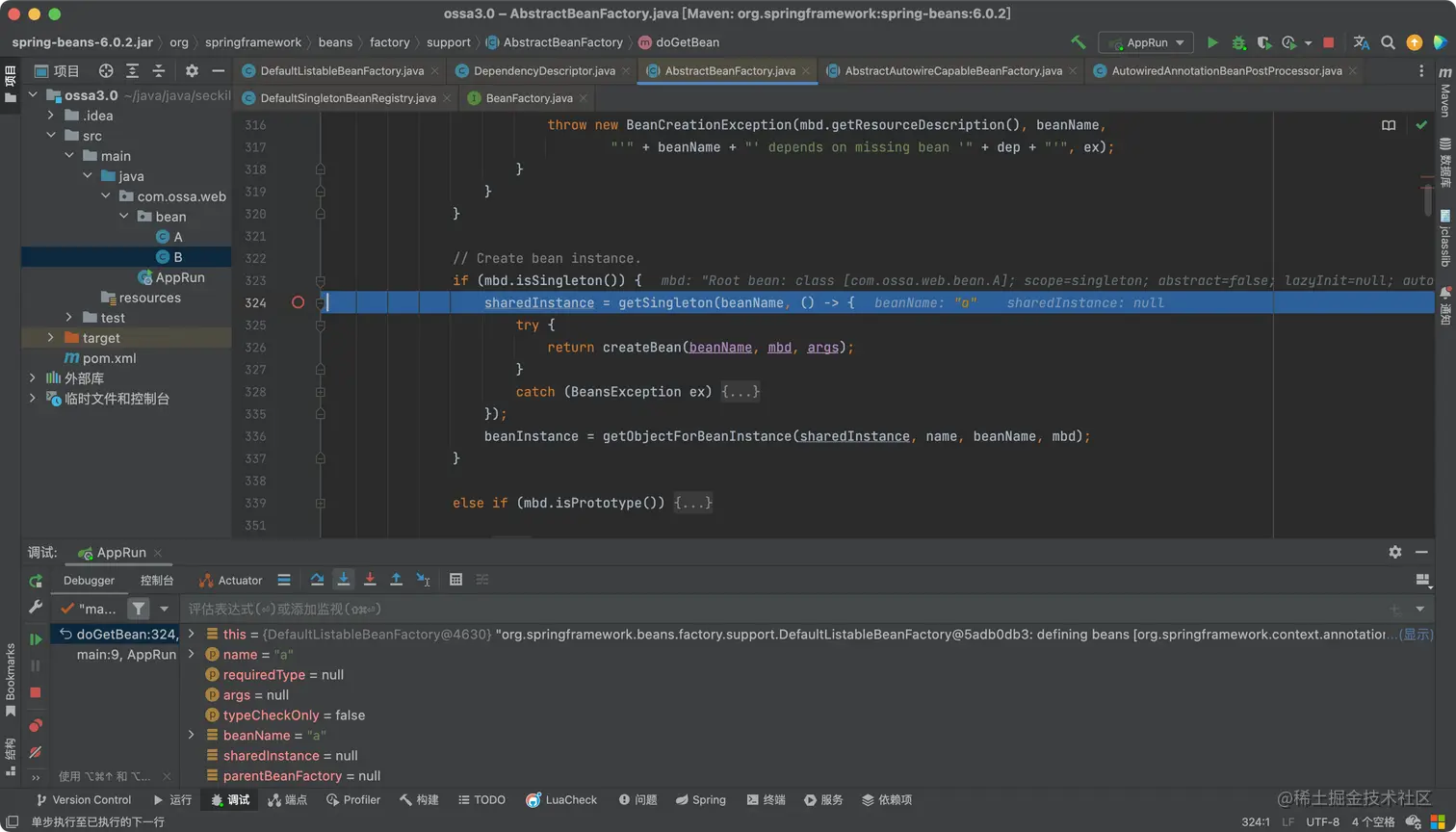Open the debug wrench settings icon
Viewport: 1456px width, 832px height.
[x=36, y=608]
